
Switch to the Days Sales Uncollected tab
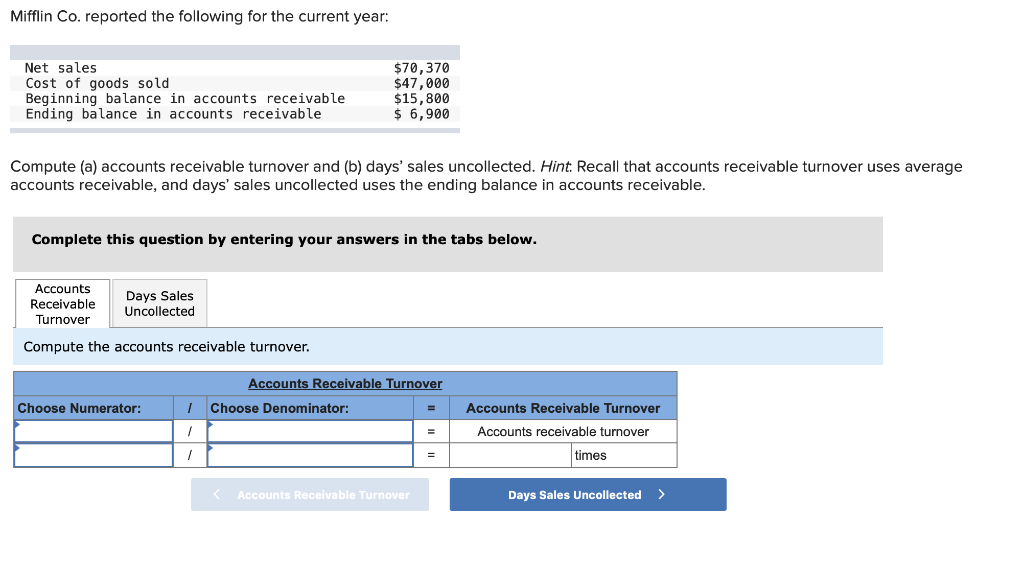tap(159, 304)
